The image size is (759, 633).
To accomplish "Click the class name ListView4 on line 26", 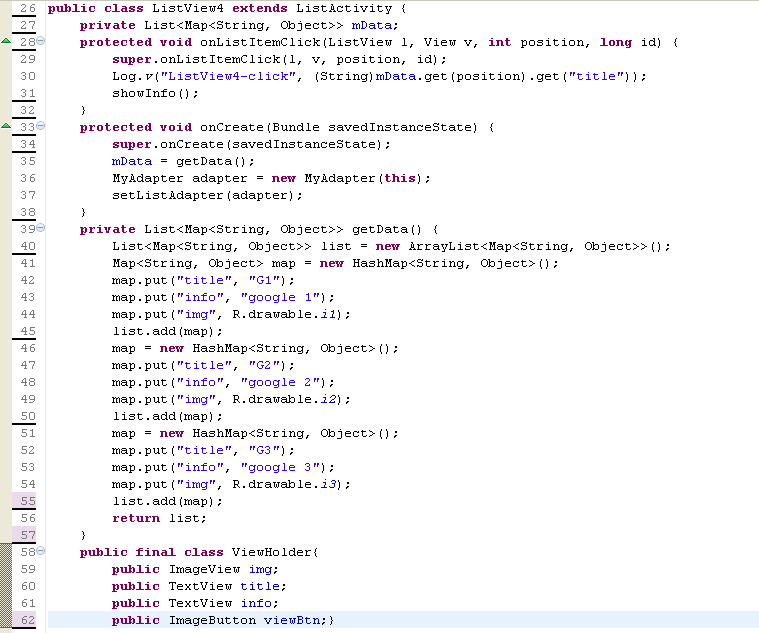I will [188, 8].
